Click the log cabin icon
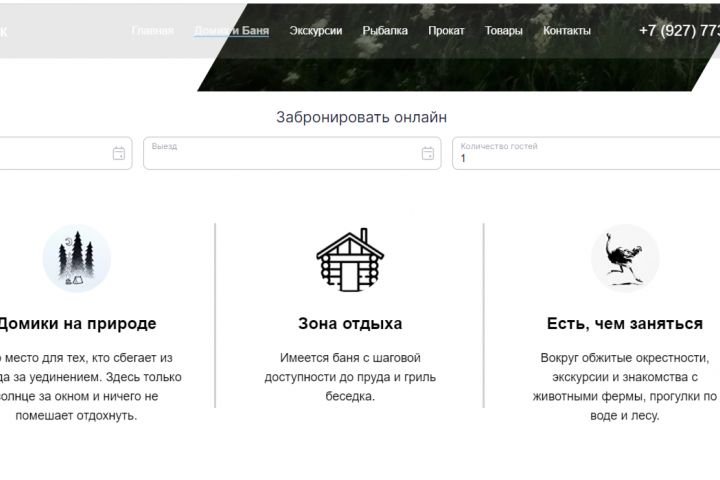720x480 pixels. (350, 260)
